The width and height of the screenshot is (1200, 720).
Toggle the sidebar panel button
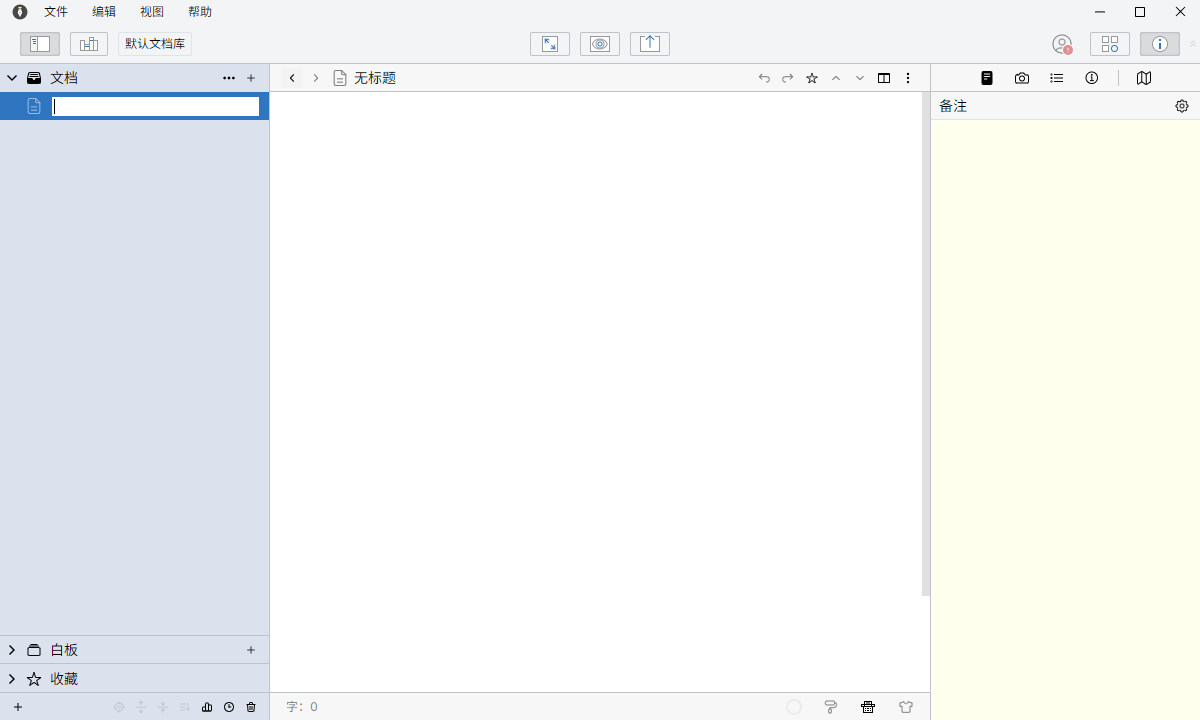[40, 44]
